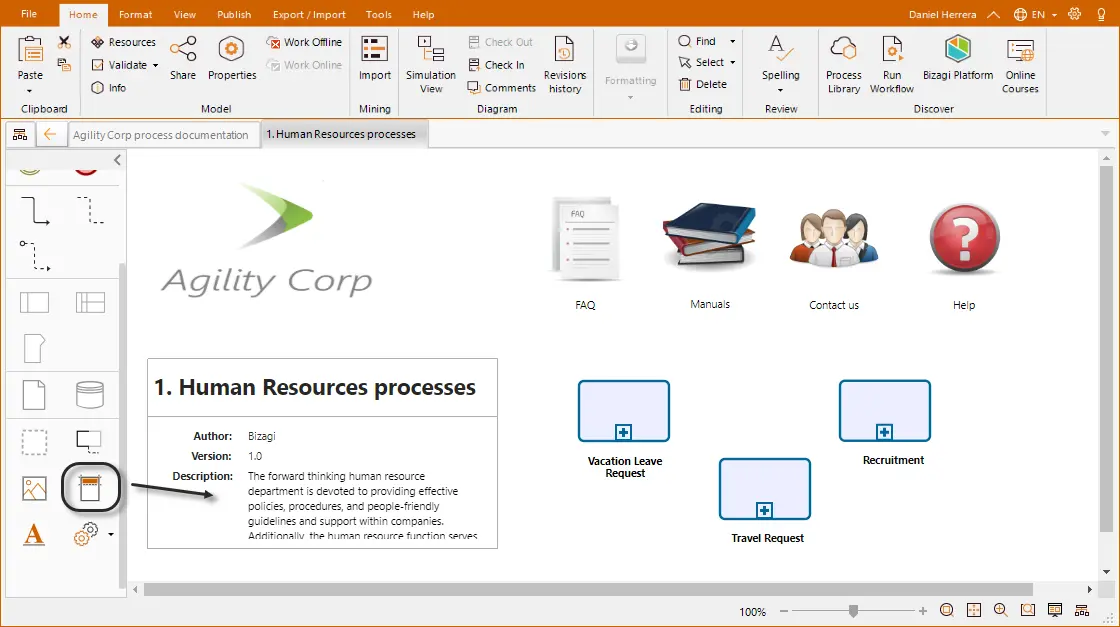
Task: Expand the Paste dropdown arrow
Action: coord(29,91)
